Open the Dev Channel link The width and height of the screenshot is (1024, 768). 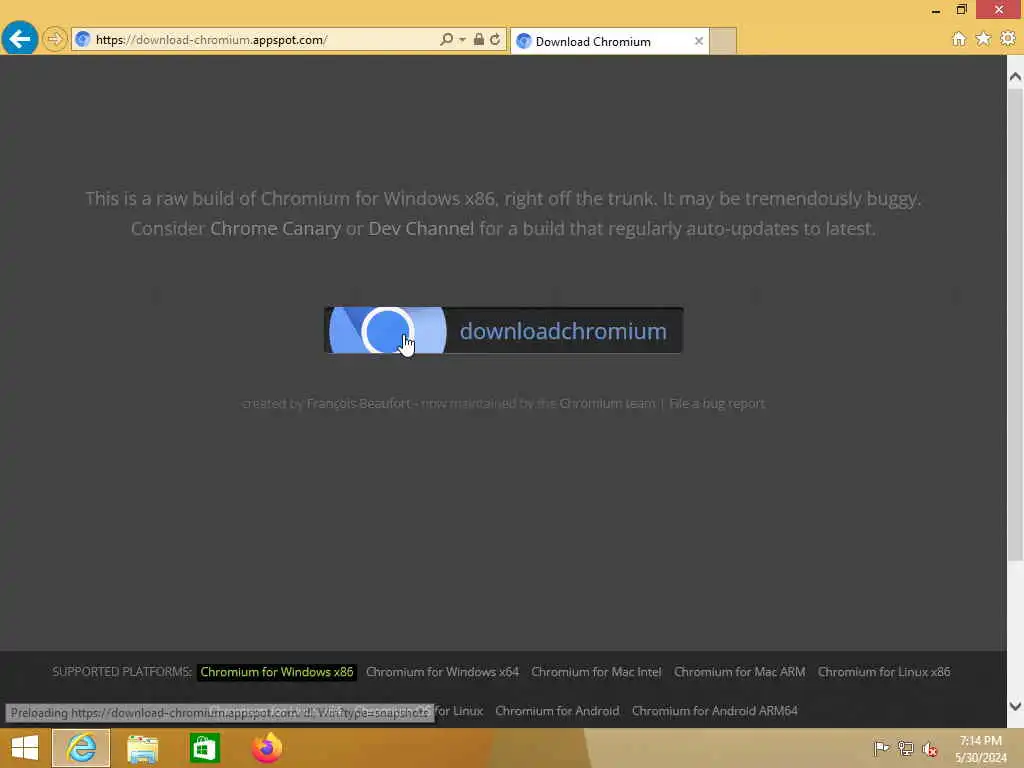(421, 229)
